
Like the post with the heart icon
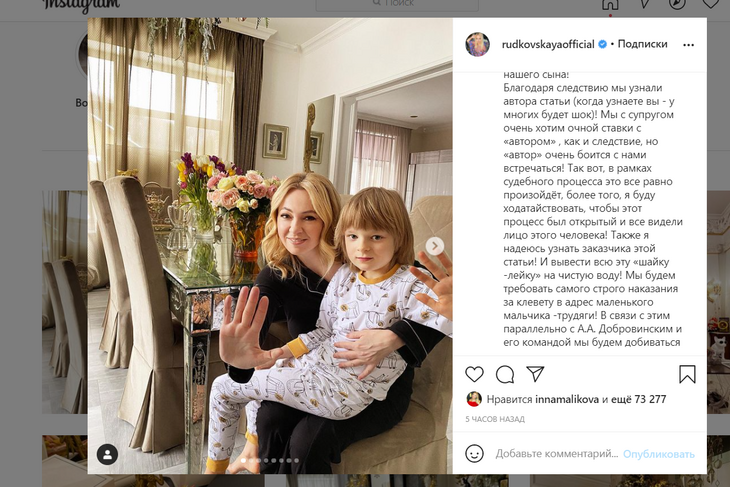coord(474,374)
